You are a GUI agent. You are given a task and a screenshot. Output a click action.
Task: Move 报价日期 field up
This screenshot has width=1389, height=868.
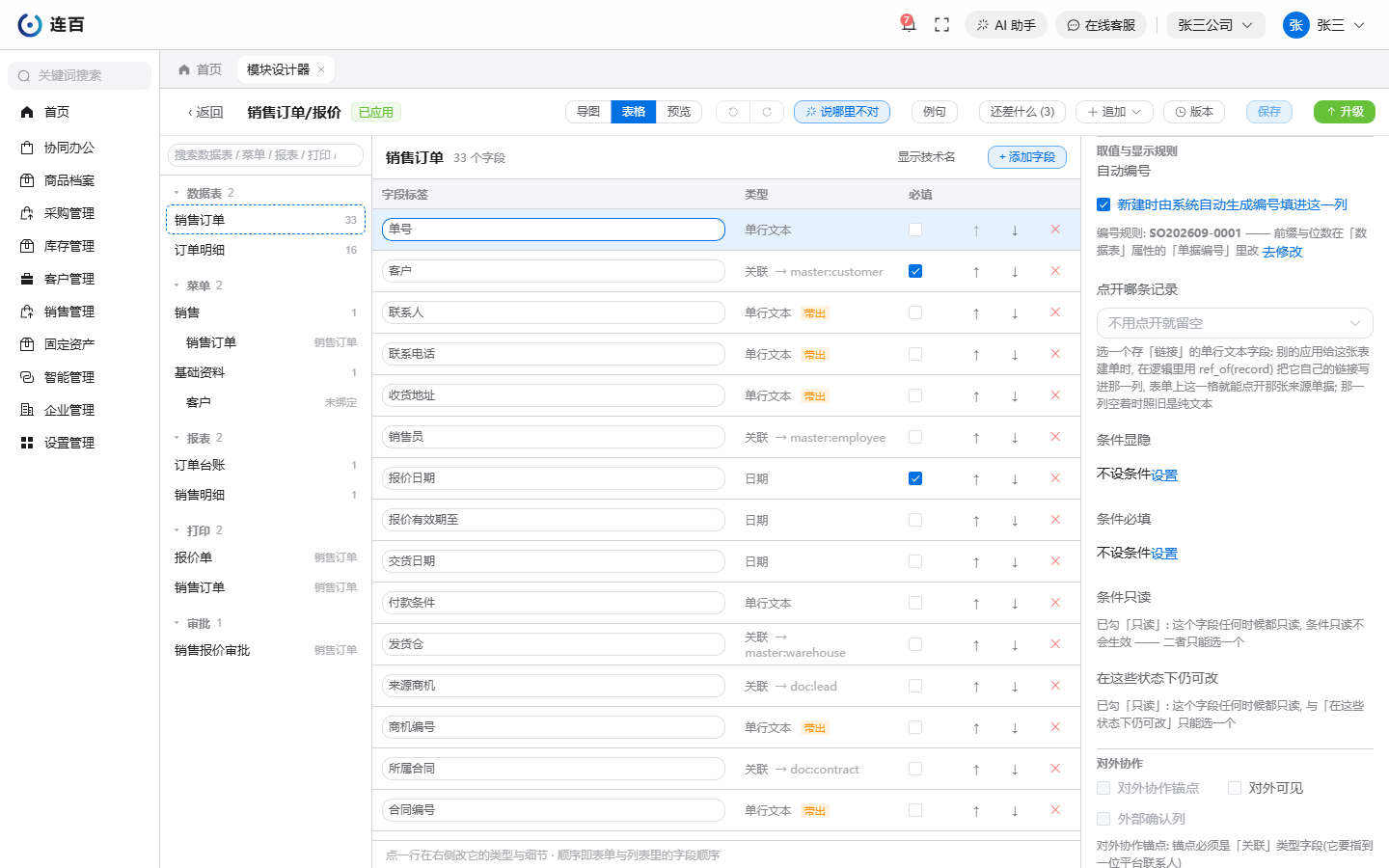click(976, 478)
